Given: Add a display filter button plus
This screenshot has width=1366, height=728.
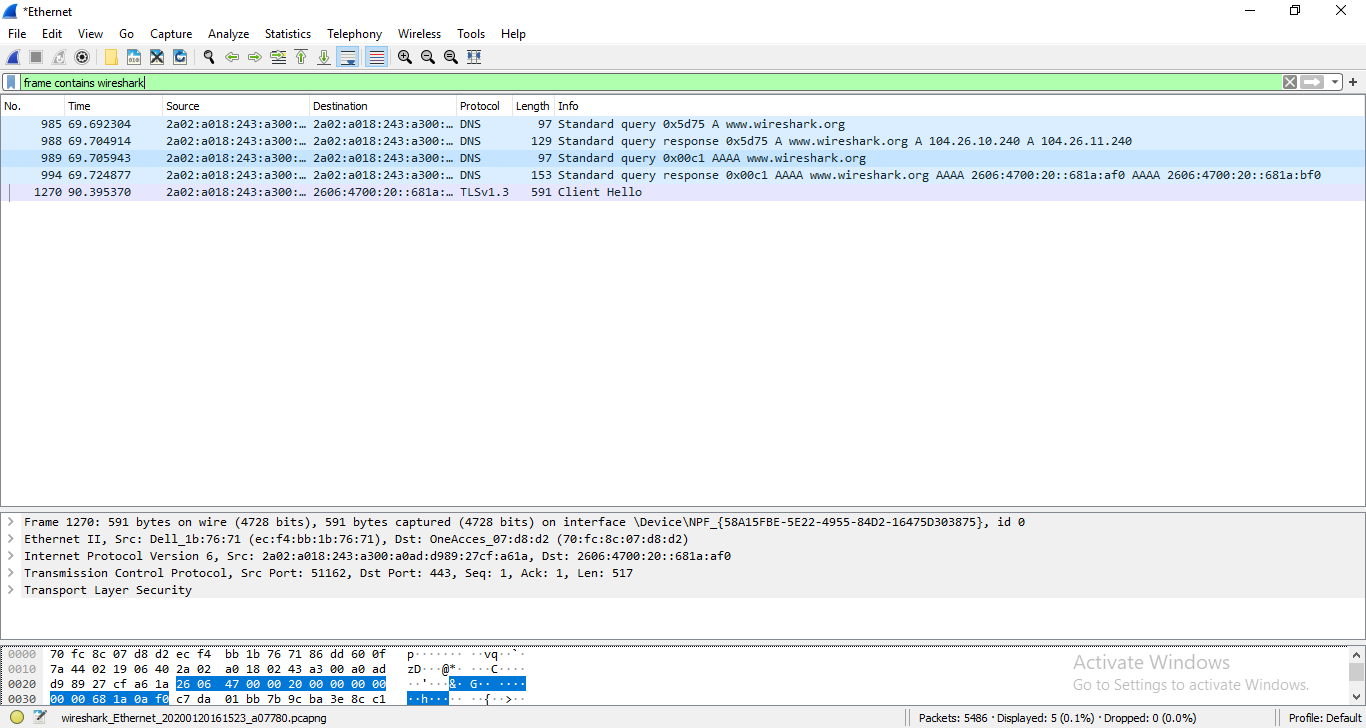Looking at the screenshot, I should 1353,82.
